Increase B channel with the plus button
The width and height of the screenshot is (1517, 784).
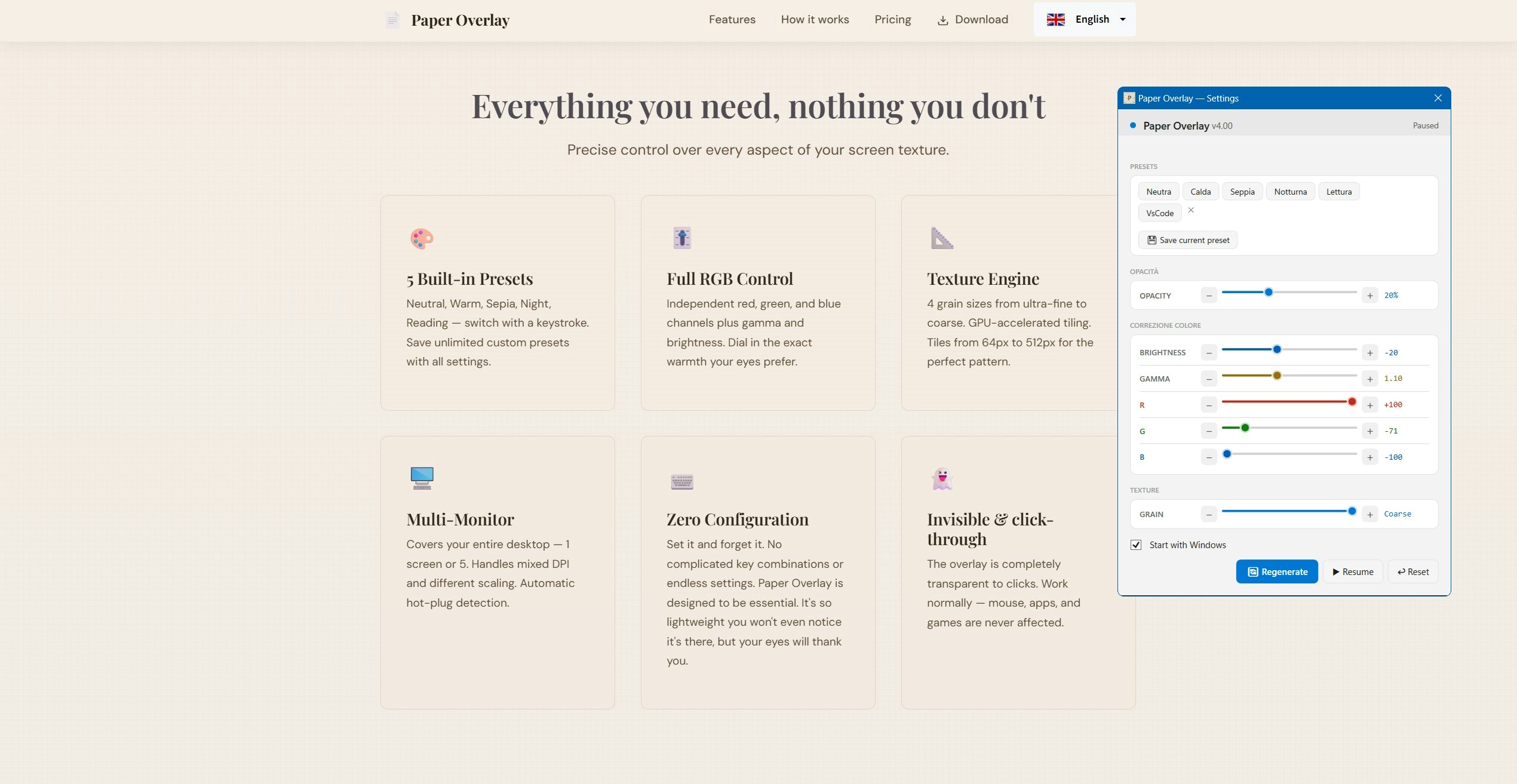1370,457
